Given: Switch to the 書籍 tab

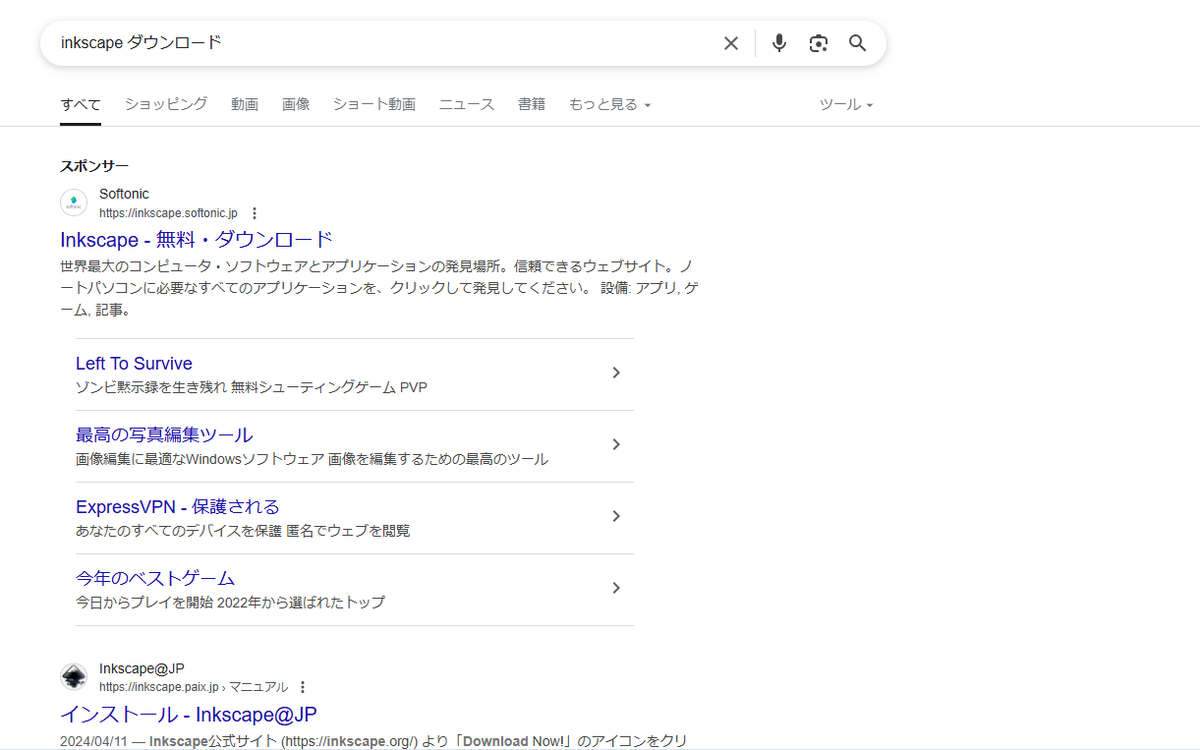Looking at the screenshot, I should click(532, 104).
